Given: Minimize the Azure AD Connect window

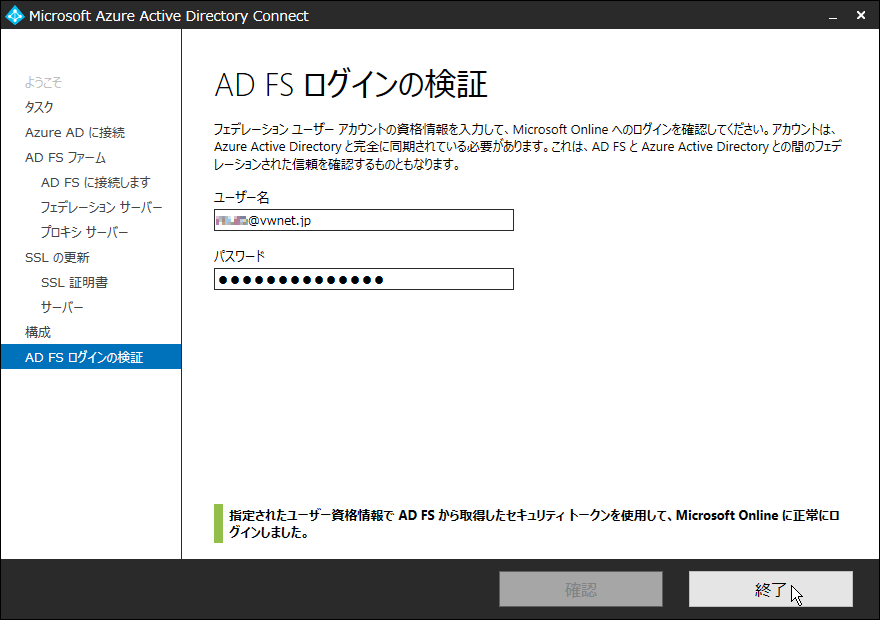Looking at the screenshot, I should click(833, 16).
